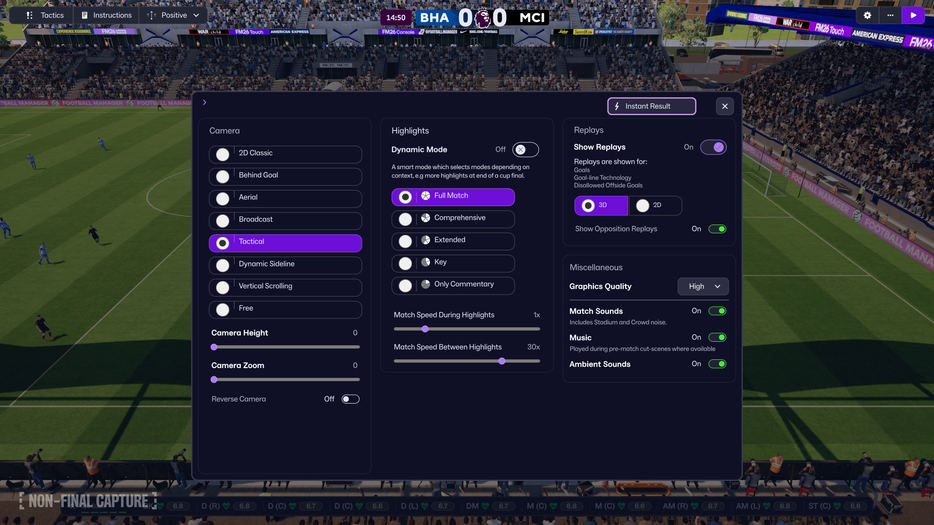
Task: Click the Only Commentary pie icon
Action: pyautogui.click(x=425, y=284)
